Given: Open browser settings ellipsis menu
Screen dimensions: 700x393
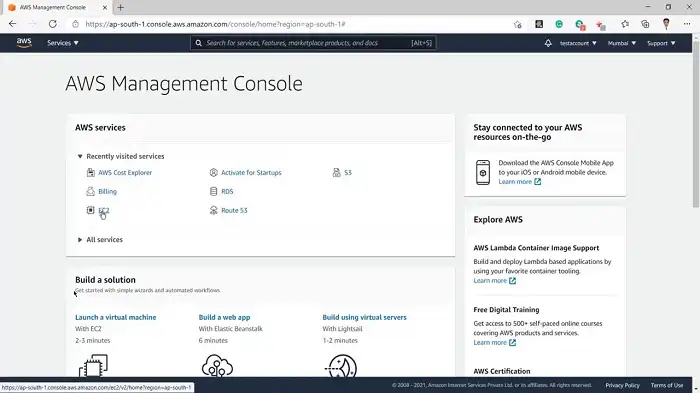Looking at the screenshot, I should point(687,24).
